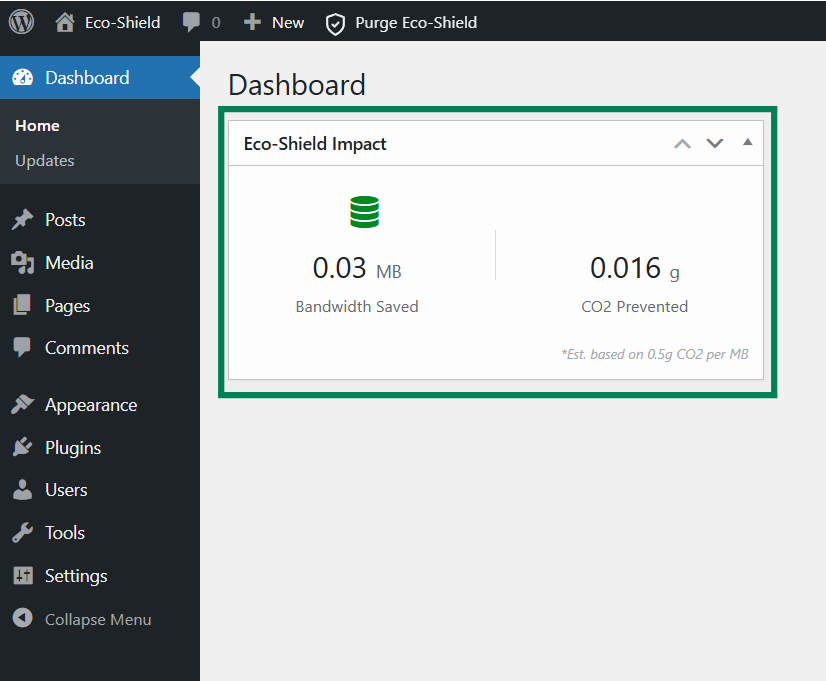Click the Appearance paintbrush icon
826x681 pixels.
22,404
